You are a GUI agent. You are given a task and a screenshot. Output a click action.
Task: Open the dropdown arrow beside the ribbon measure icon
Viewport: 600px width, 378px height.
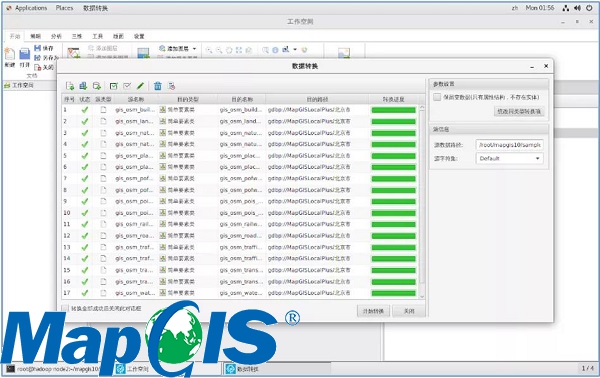tap(295, 50)
